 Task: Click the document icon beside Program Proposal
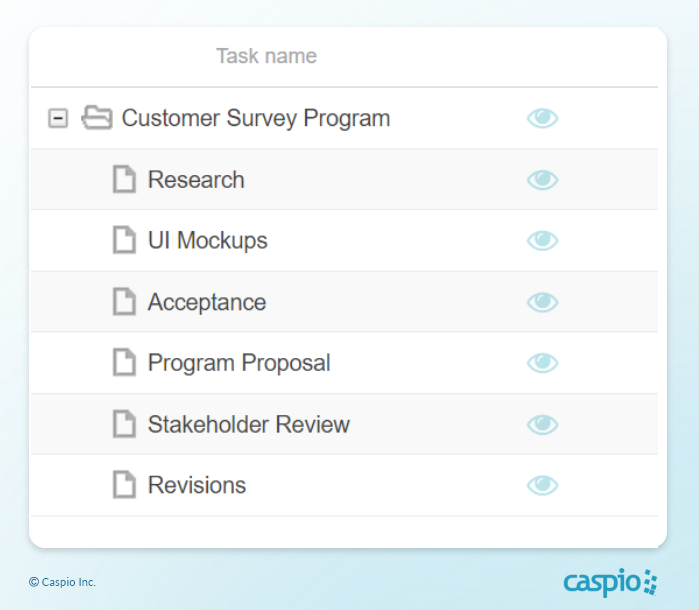tap(124, 363)
